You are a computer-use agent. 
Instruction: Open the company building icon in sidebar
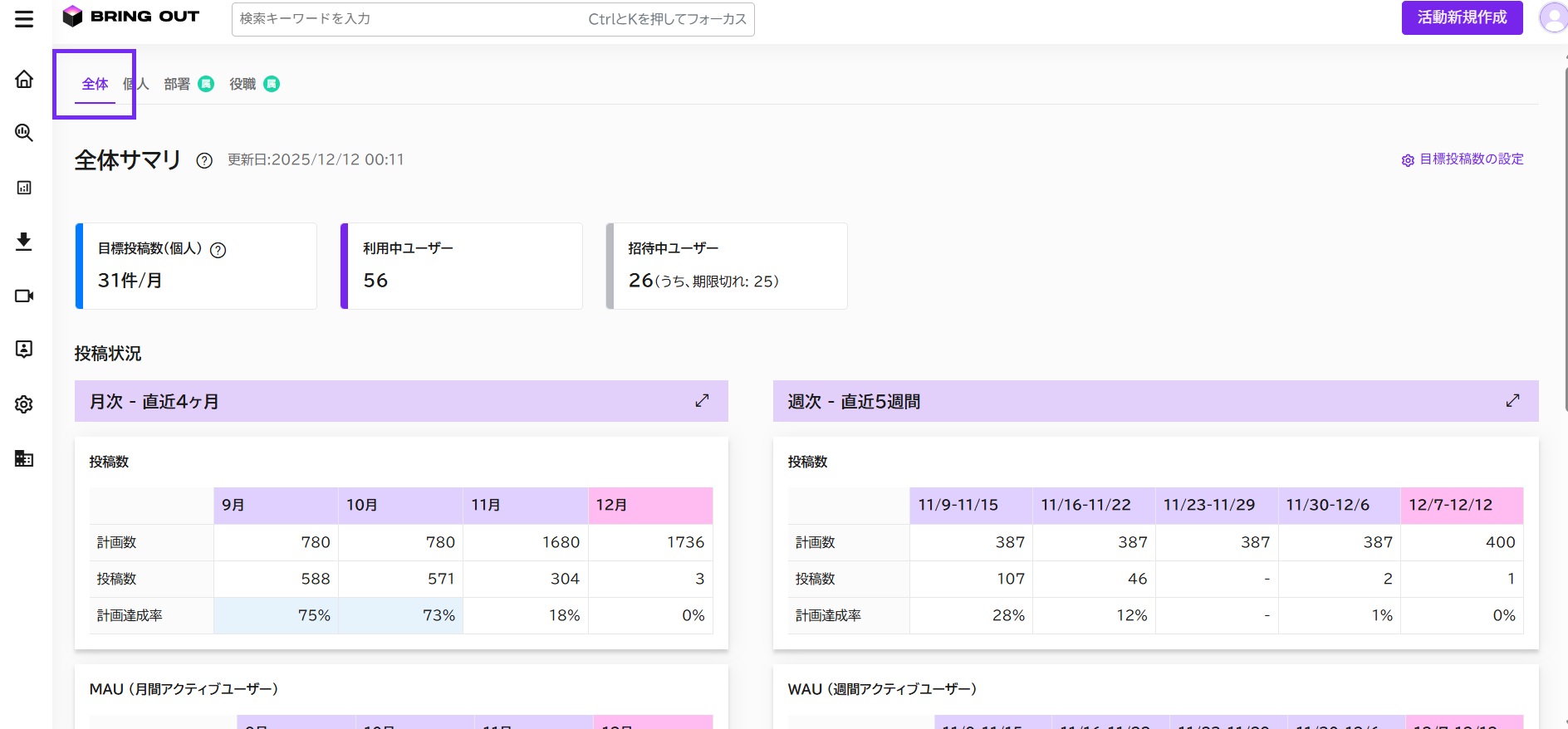(x=24, y=458)
